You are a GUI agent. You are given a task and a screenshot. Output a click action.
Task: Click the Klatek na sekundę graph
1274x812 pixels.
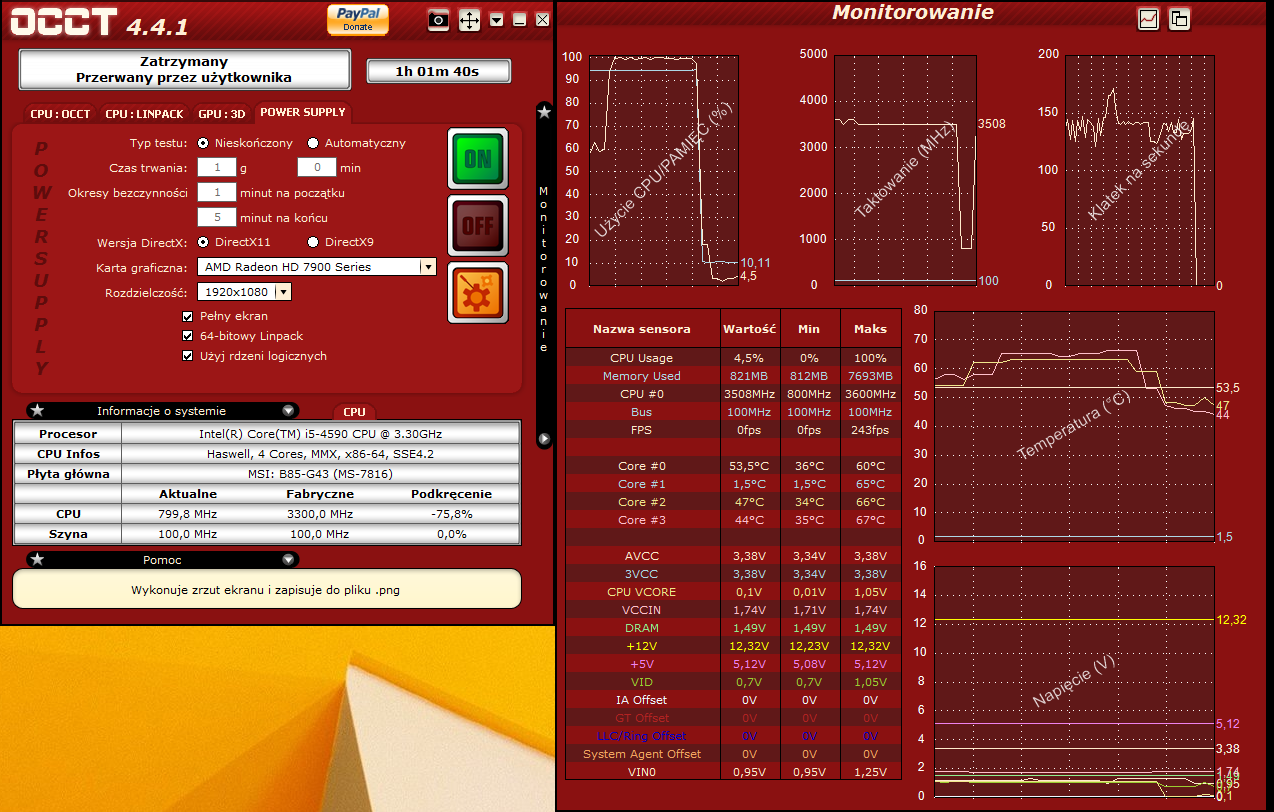click(1140, 170)
